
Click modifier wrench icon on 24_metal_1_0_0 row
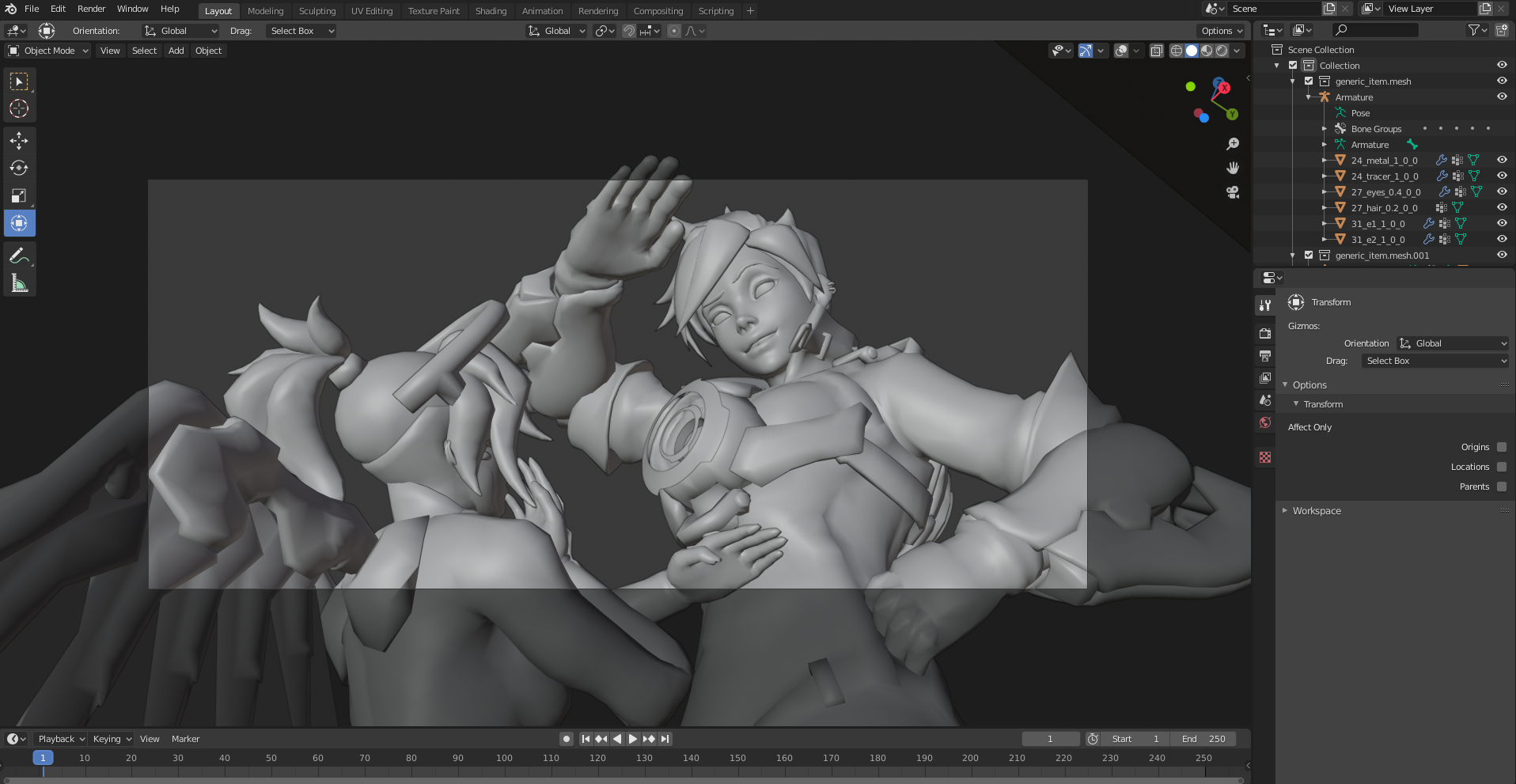tap(1441, 161)
